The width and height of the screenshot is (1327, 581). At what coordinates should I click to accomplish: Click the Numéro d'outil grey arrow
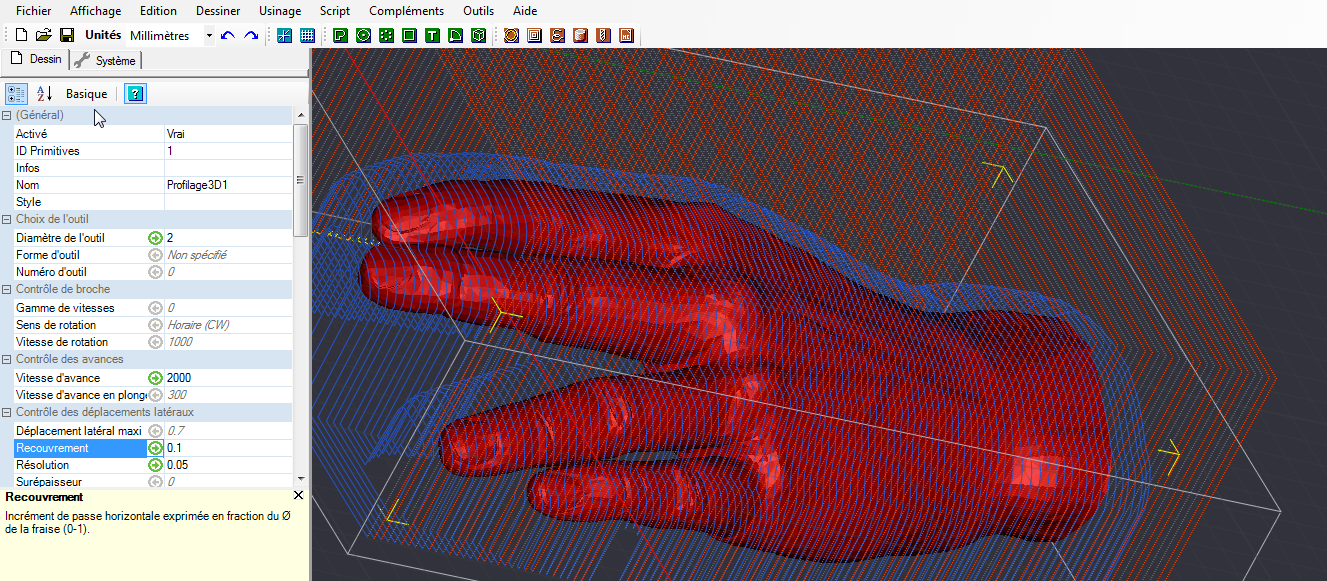point(155,272)
